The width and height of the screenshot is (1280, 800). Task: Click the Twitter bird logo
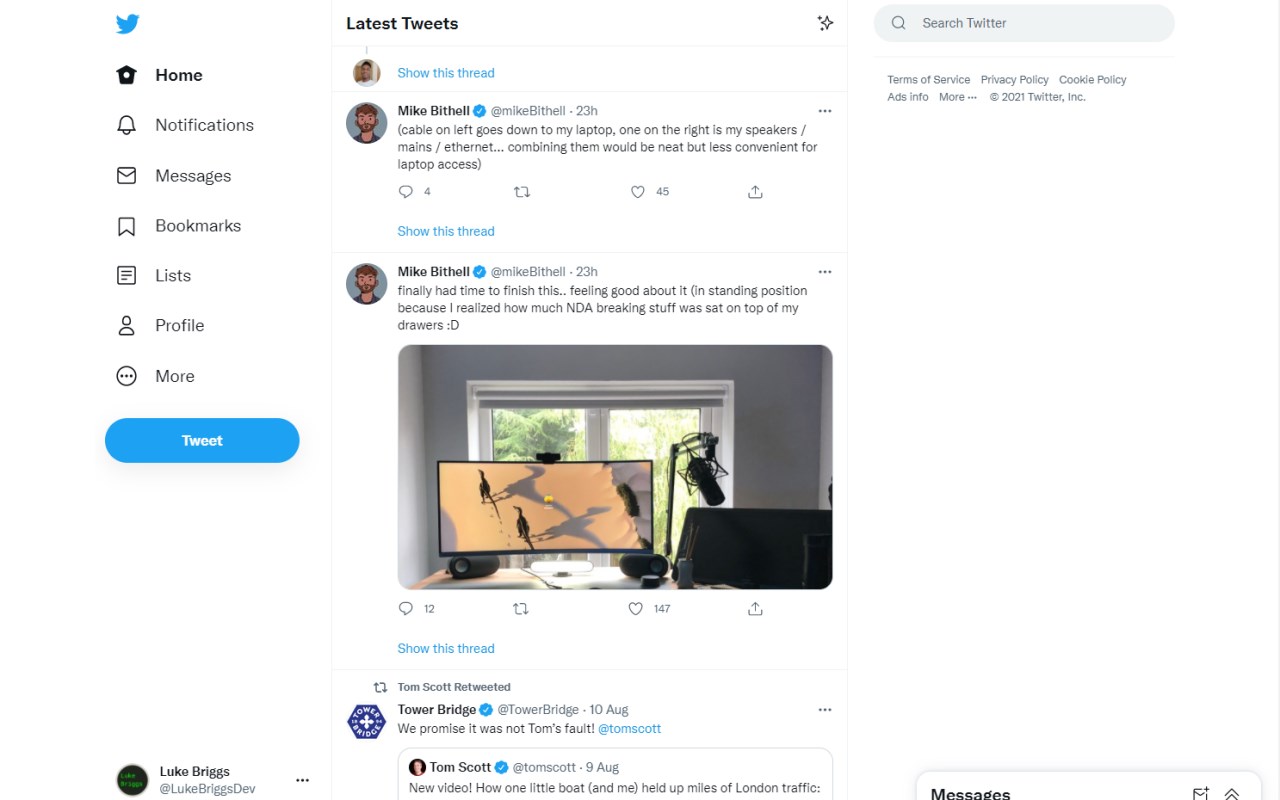point(127,24)
